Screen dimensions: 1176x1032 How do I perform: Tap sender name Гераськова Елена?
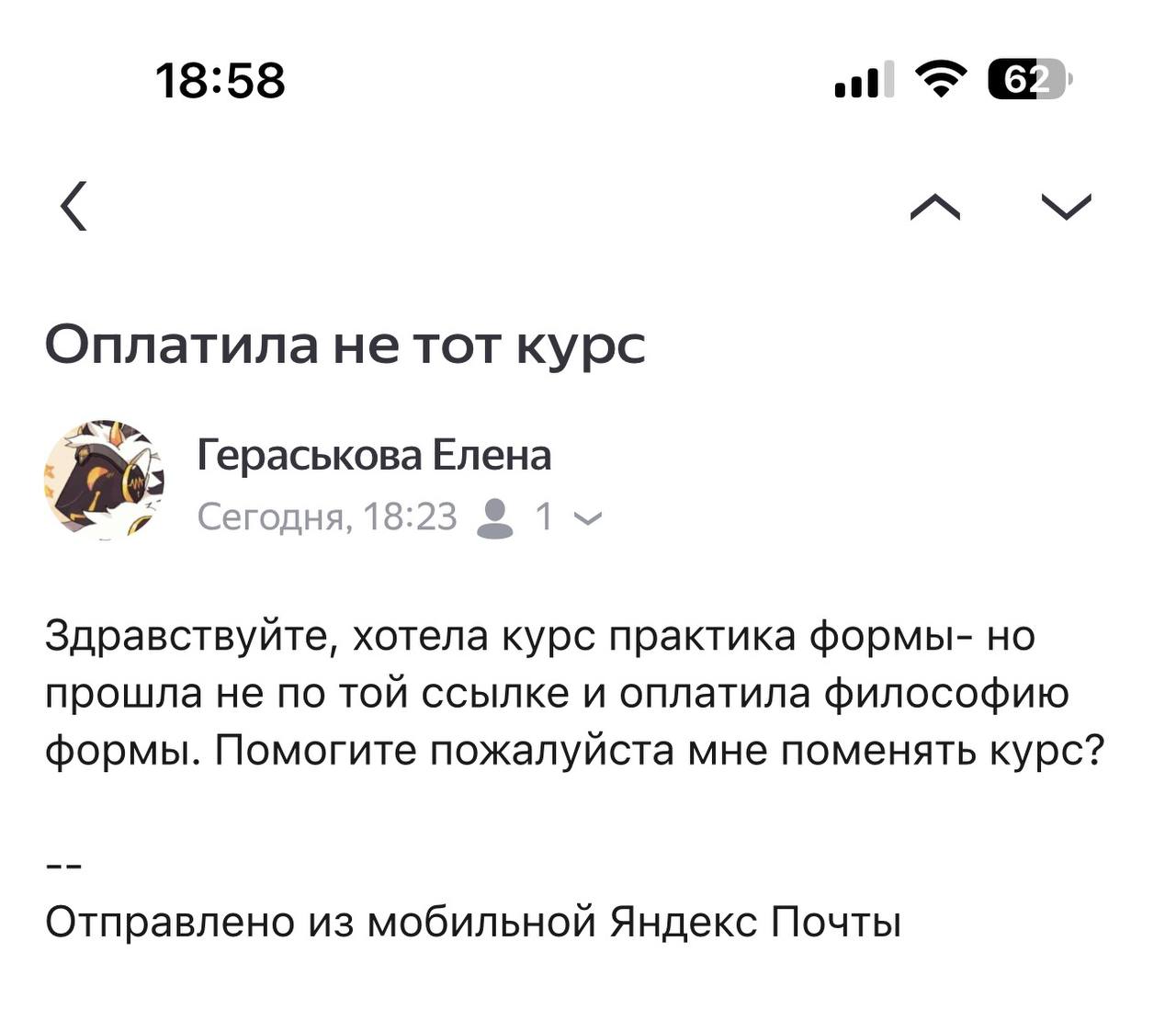(x=374, y=455)
